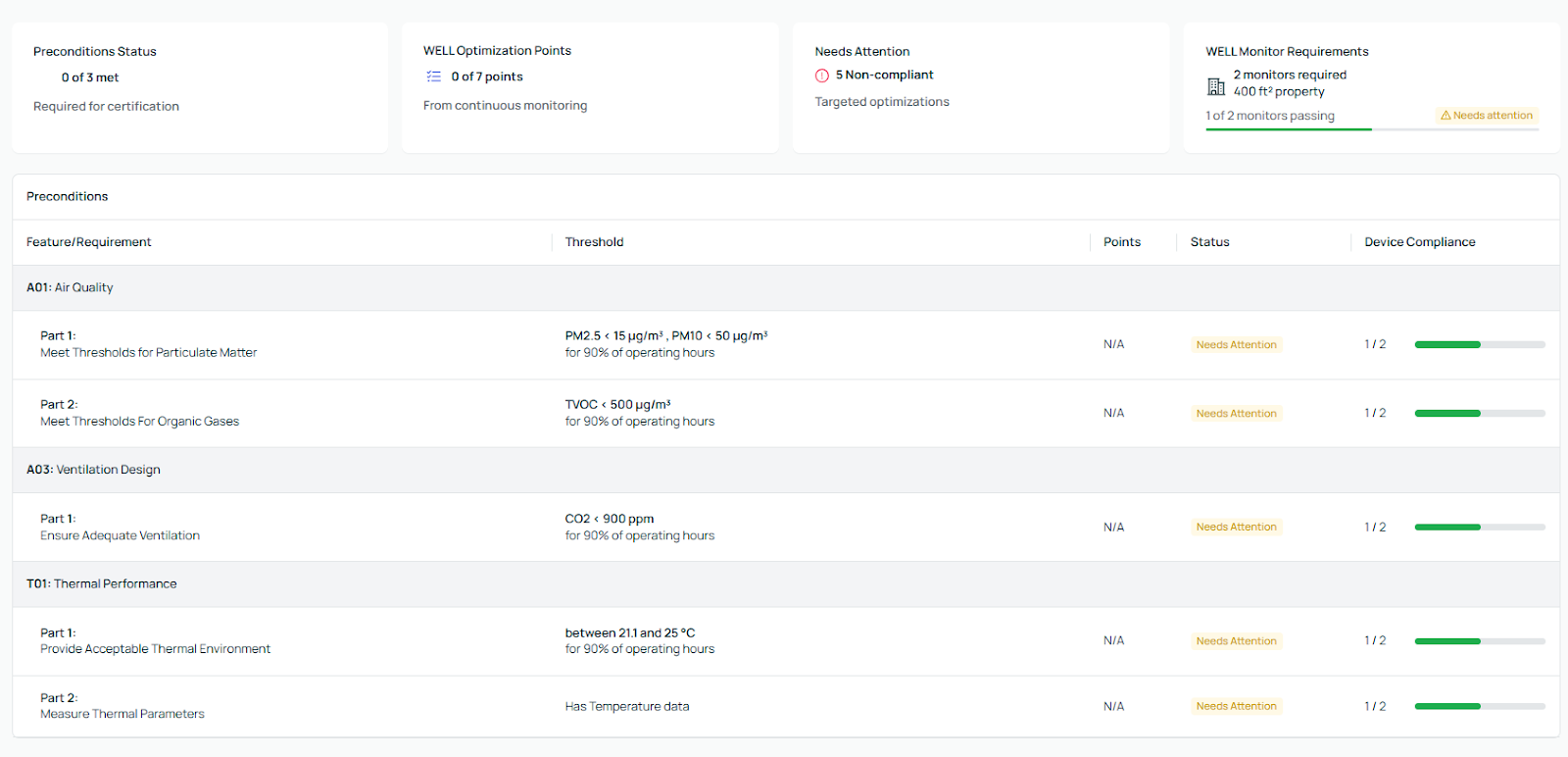The width and height of the screenshot is (1568, 757).
Task: Collapse the T01: Thermal Performance group row
Action: pyautogui.click(x=102, y=583)
